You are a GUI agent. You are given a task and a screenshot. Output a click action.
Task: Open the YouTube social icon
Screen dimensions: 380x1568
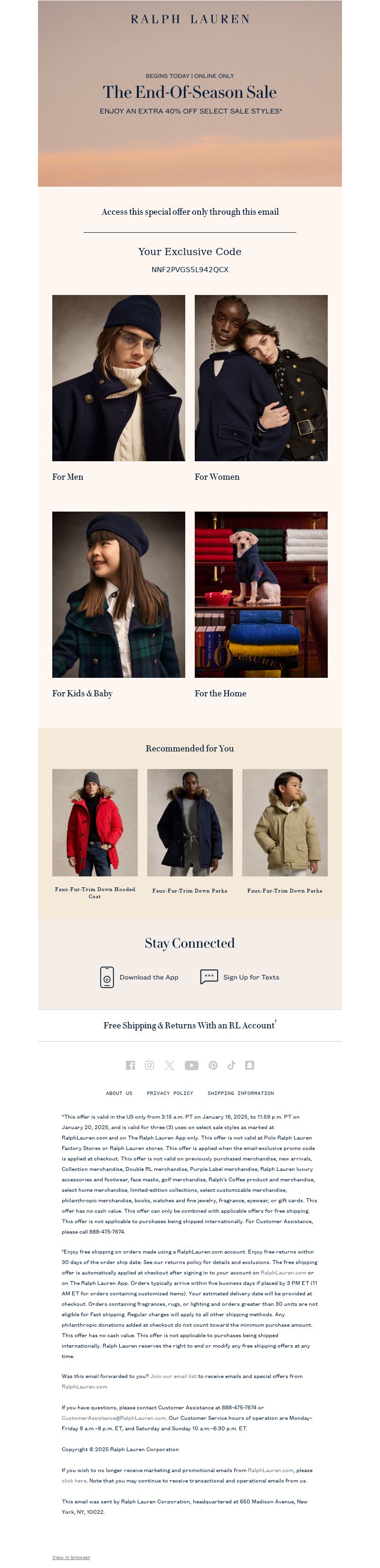[191, 1064]
